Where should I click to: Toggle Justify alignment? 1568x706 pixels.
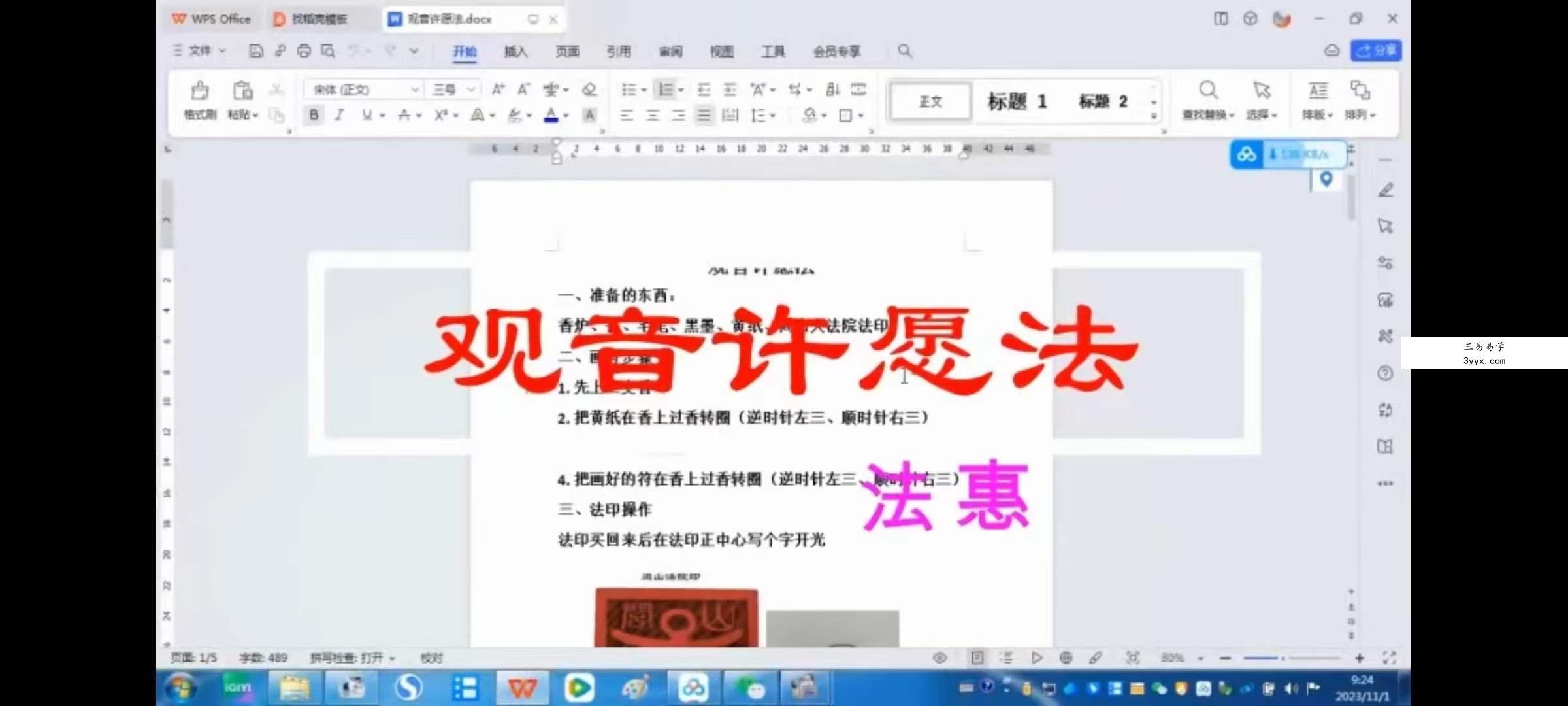pos(704,116)
